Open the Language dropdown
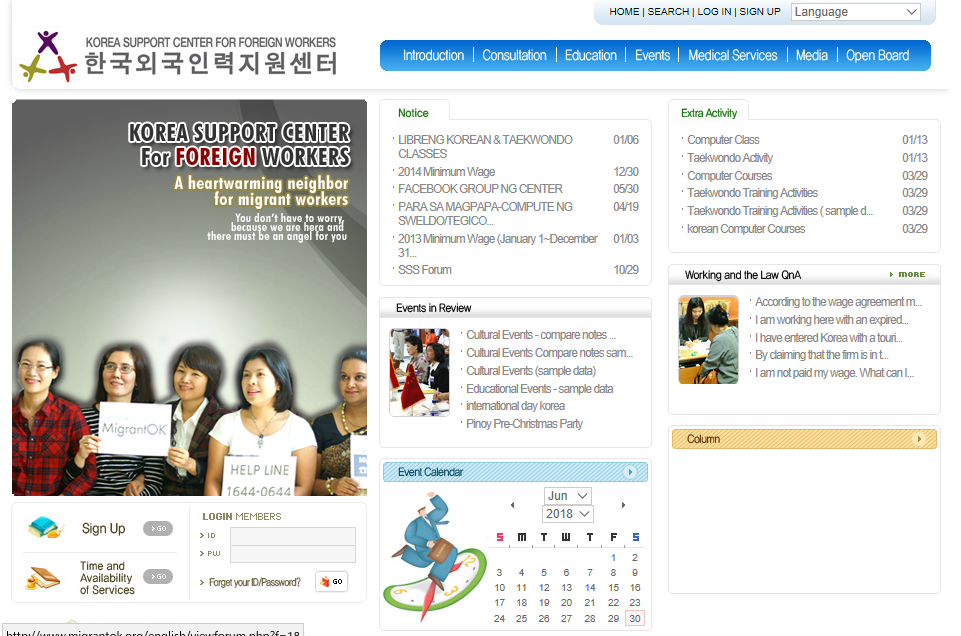The image size is (961, 636). click(x=855, y=12)
